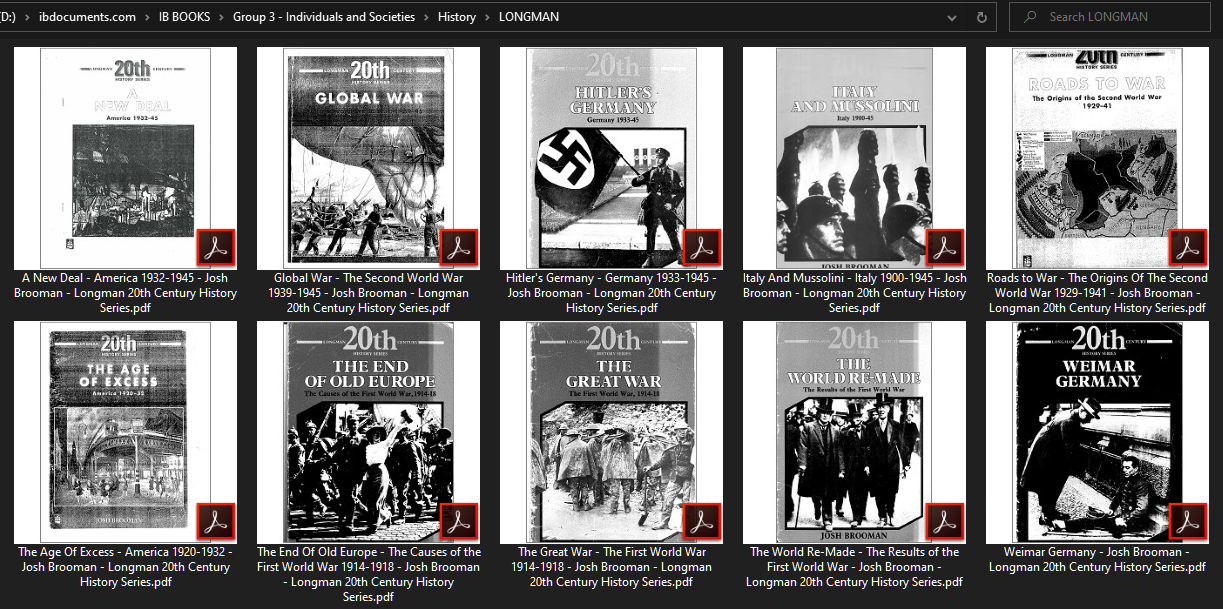Select Global War PDF cover thumbnail
The width and height of the screenshot is (1223, 609).
368,157
